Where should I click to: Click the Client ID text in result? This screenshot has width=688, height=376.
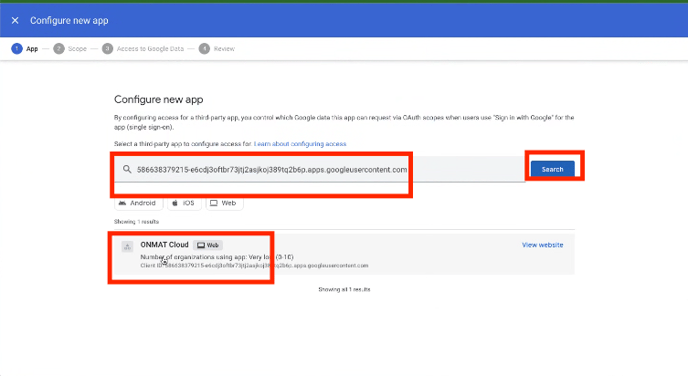coord(254,265)
